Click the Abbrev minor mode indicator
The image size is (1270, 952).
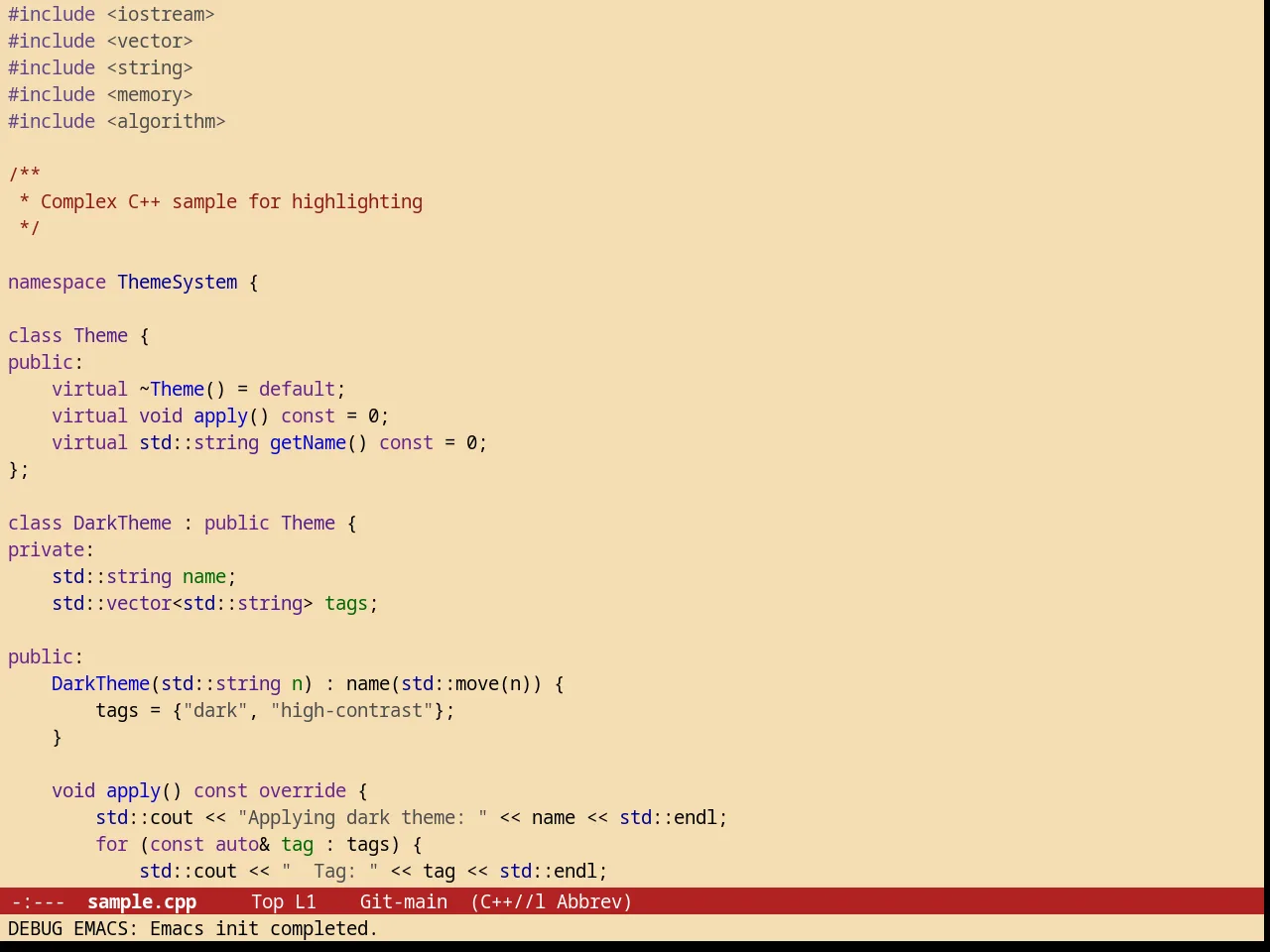[x=593, y=901]
